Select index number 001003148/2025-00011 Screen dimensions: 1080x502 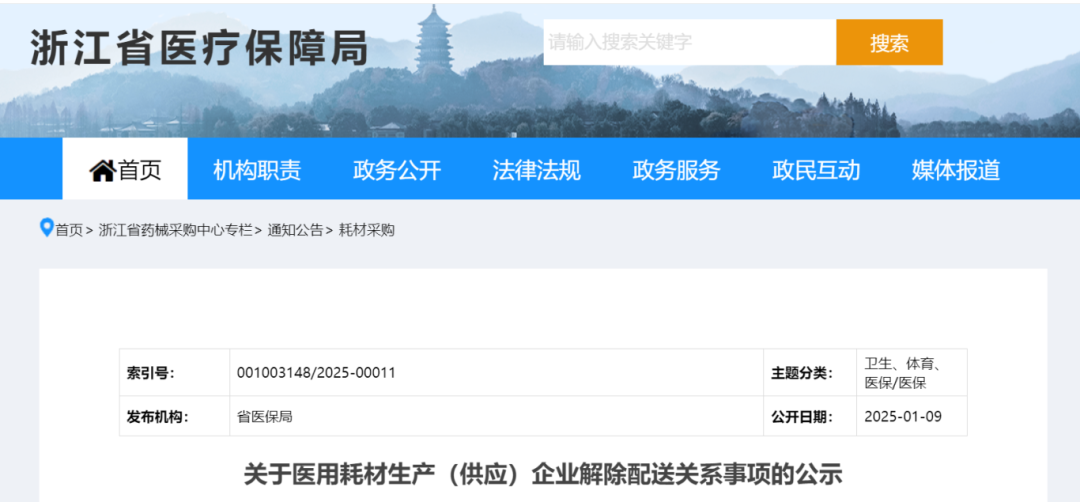click(316, 373)
